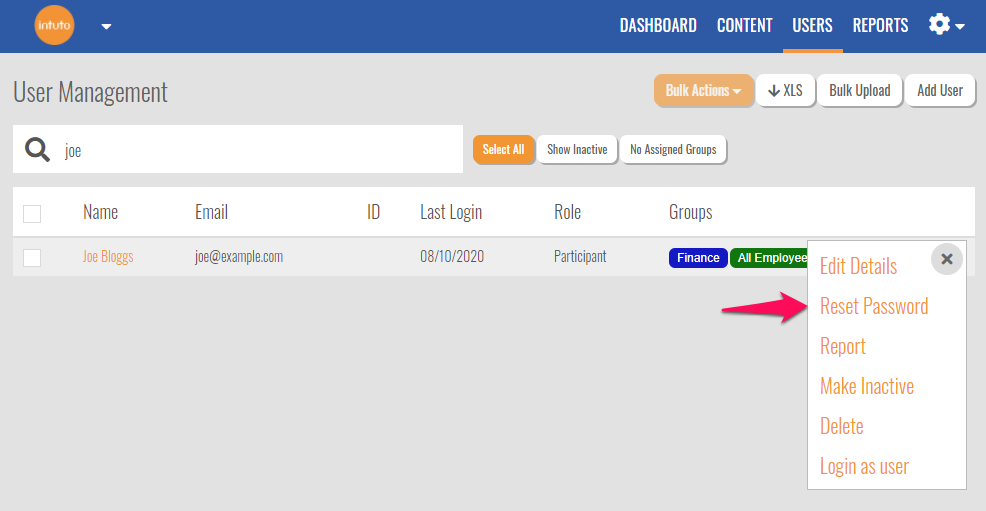Click Login as user option
This screenshot has height=511, width=986.
pos(864,466)
